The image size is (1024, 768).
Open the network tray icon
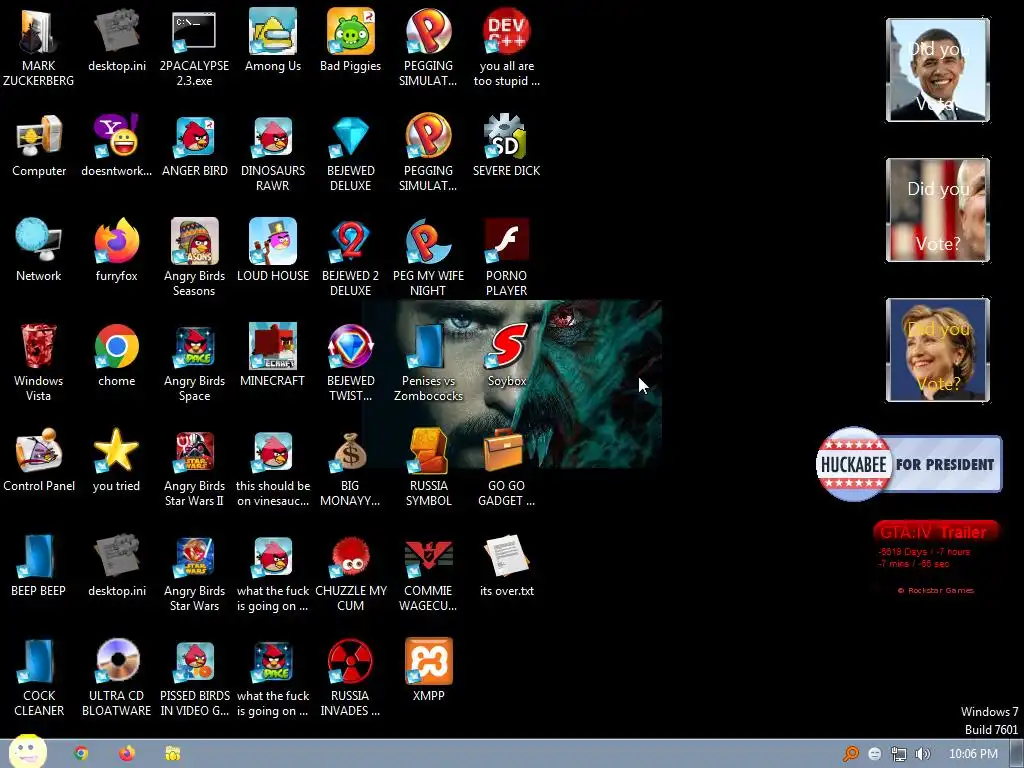click(x=899, y=754)
